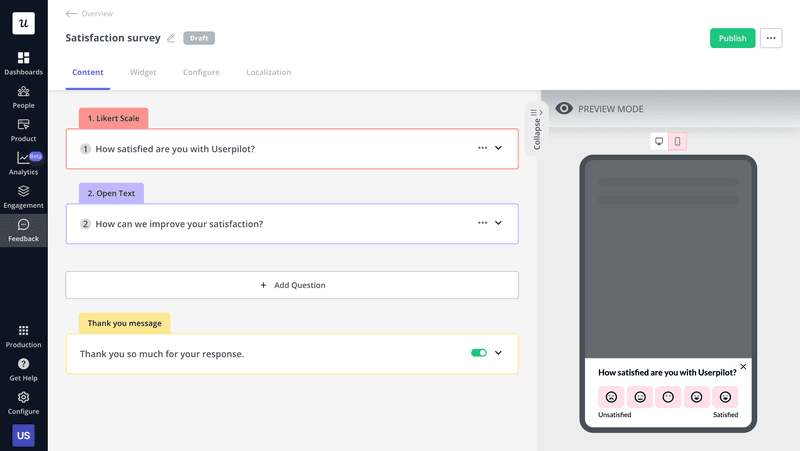
Task: Open options menu for Likert Scale question
Action: pyautogui.click(x=482, y=148)
